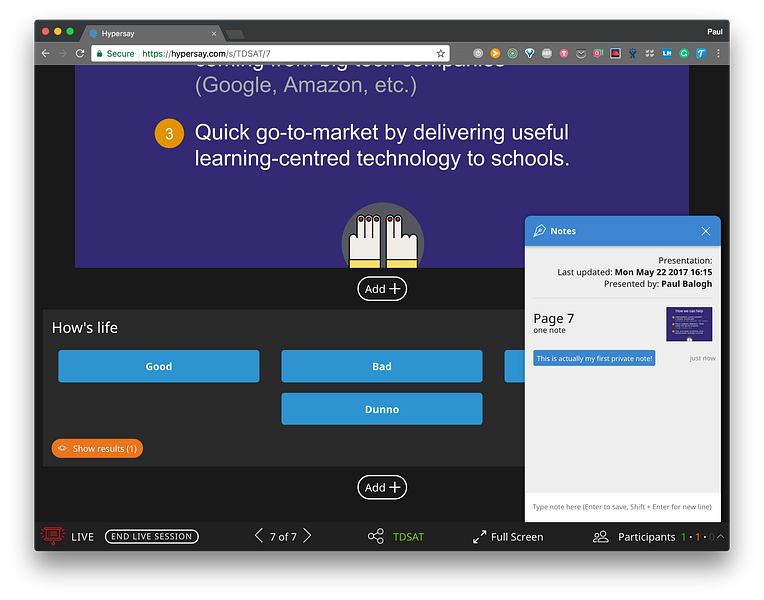Click the orange arrow extension icon
The image size is (764, 600).
495,54
